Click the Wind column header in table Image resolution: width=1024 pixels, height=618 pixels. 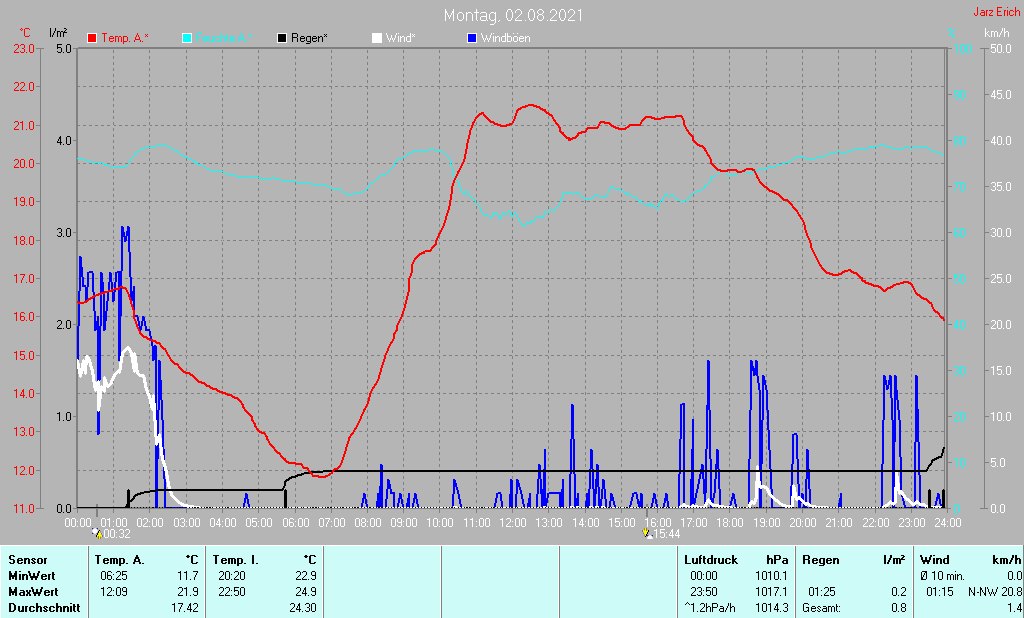(935, 560)
